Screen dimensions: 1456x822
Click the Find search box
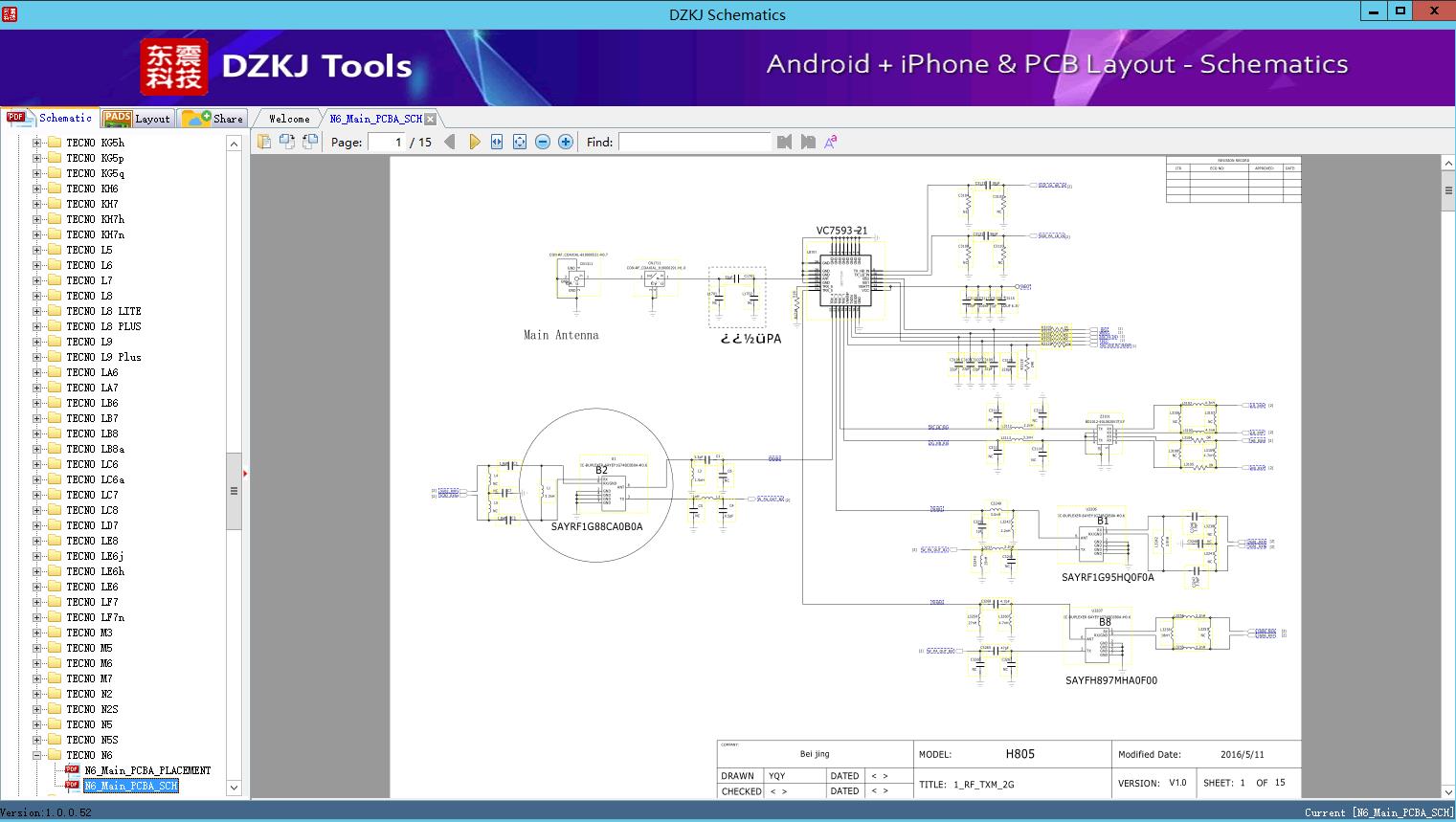[x=695, y=142]
